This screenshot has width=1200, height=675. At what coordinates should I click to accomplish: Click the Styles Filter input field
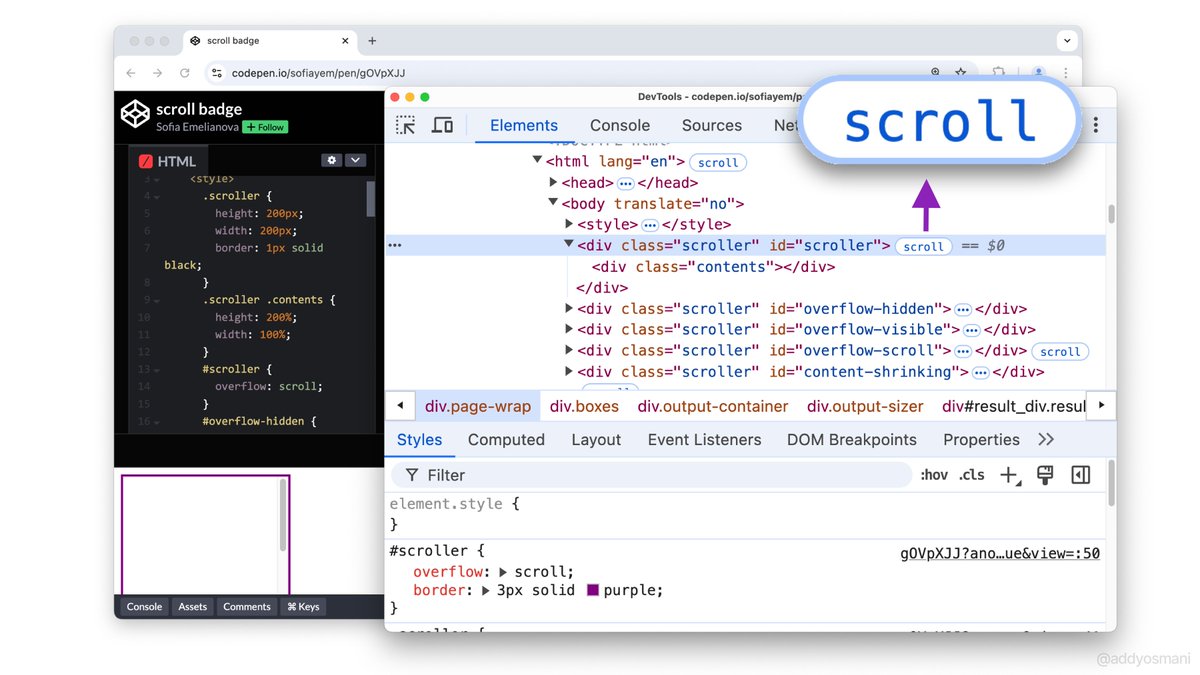651,475
